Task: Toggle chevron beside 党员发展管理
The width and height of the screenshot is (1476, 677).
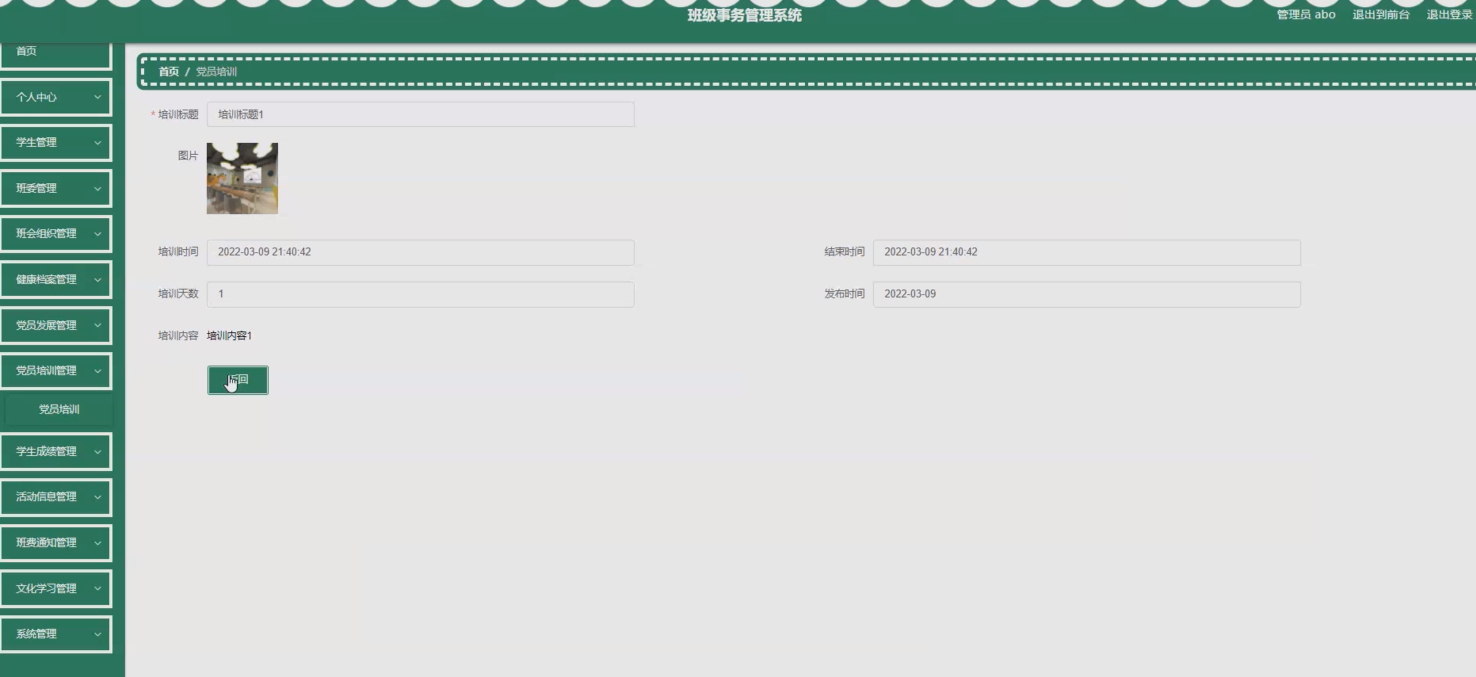Action: coord(98,325)
